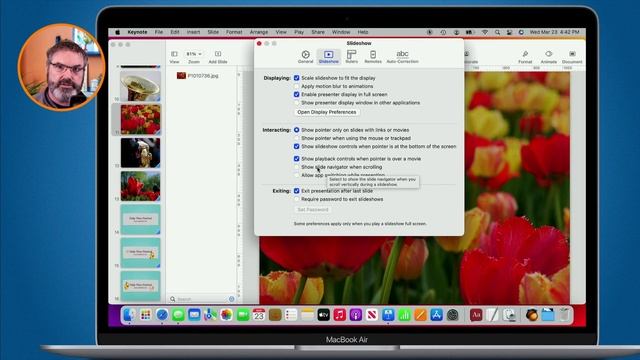The height and width of the screenshot is (360, 640).
Task: Select the brass horn slide thumbnail
Action: pyautogui.click(x=140, y=86)
